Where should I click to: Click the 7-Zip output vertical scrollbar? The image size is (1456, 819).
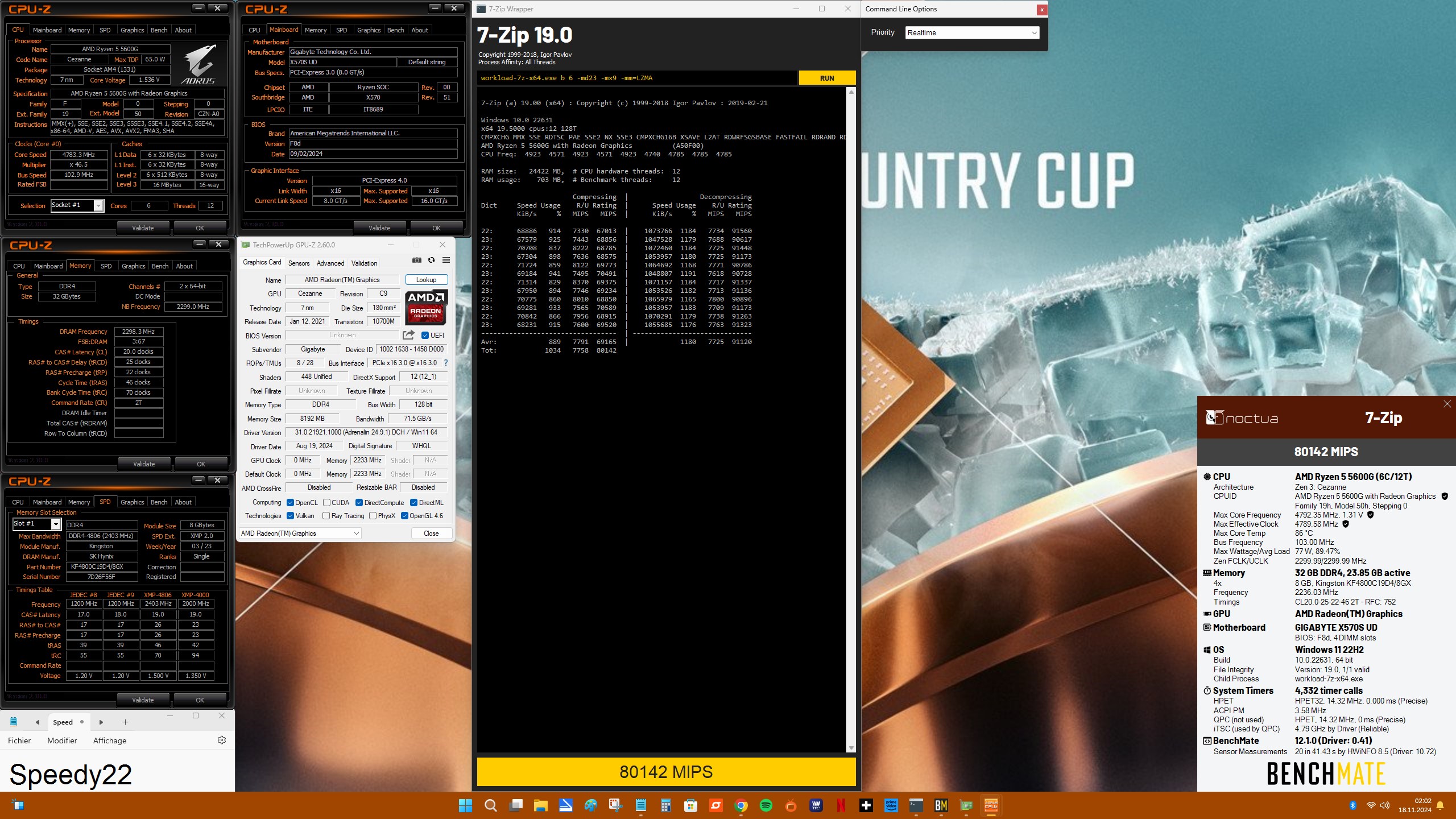(851, 420)
